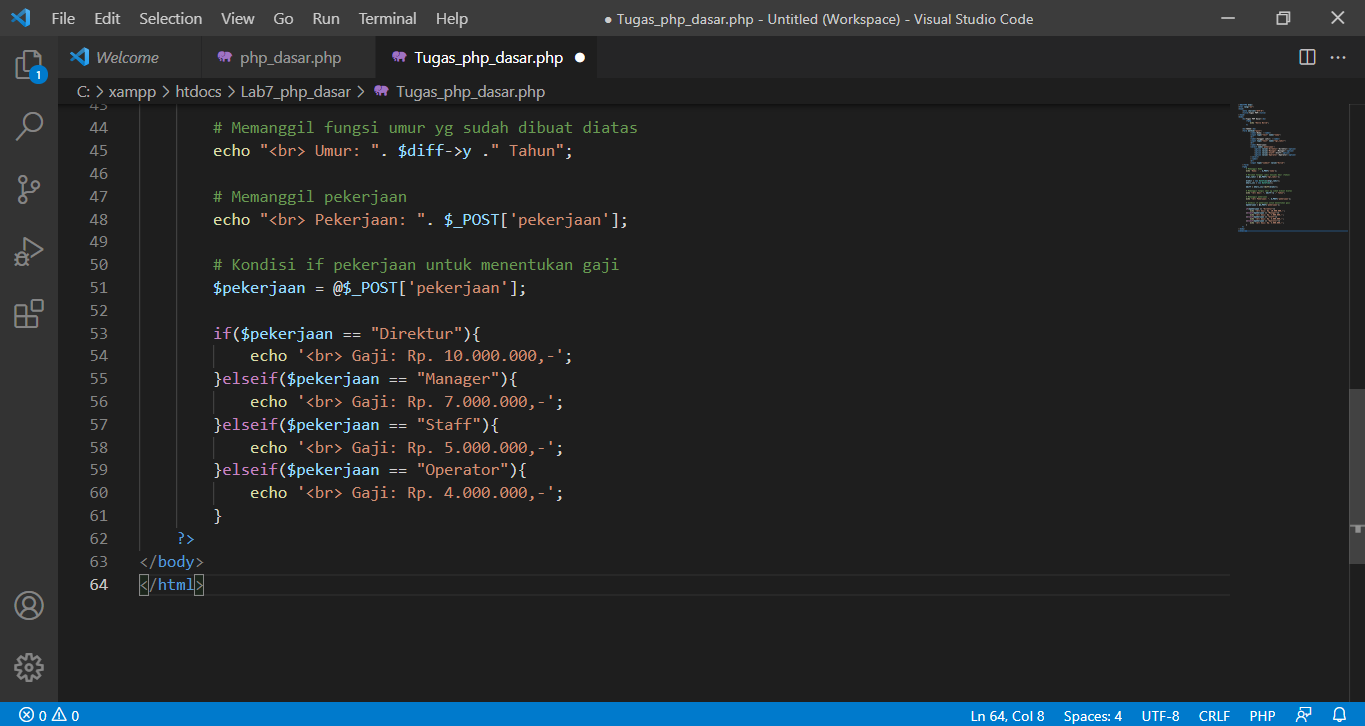Open the editor More Actions ellipsis
The image size is (1365, 726).
tap(1339, 57)
